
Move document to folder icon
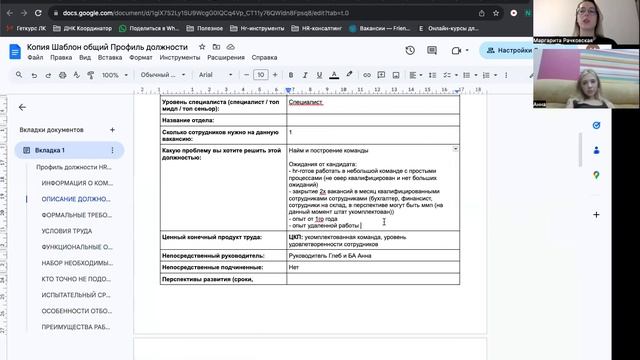coord(216,47)
